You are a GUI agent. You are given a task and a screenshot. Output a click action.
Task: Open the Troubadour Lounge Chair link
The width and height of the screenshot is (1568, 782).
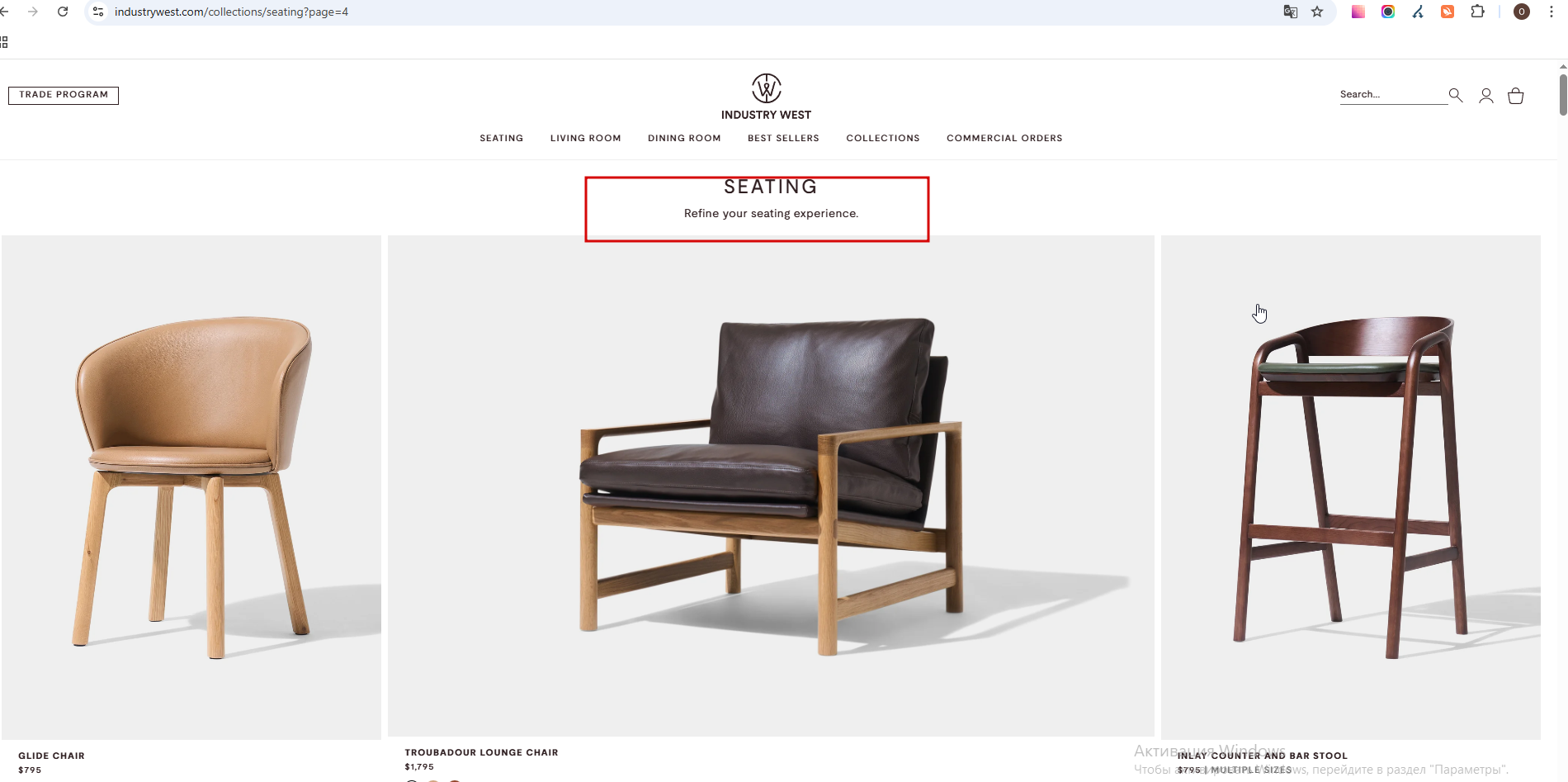coord(481,752)
